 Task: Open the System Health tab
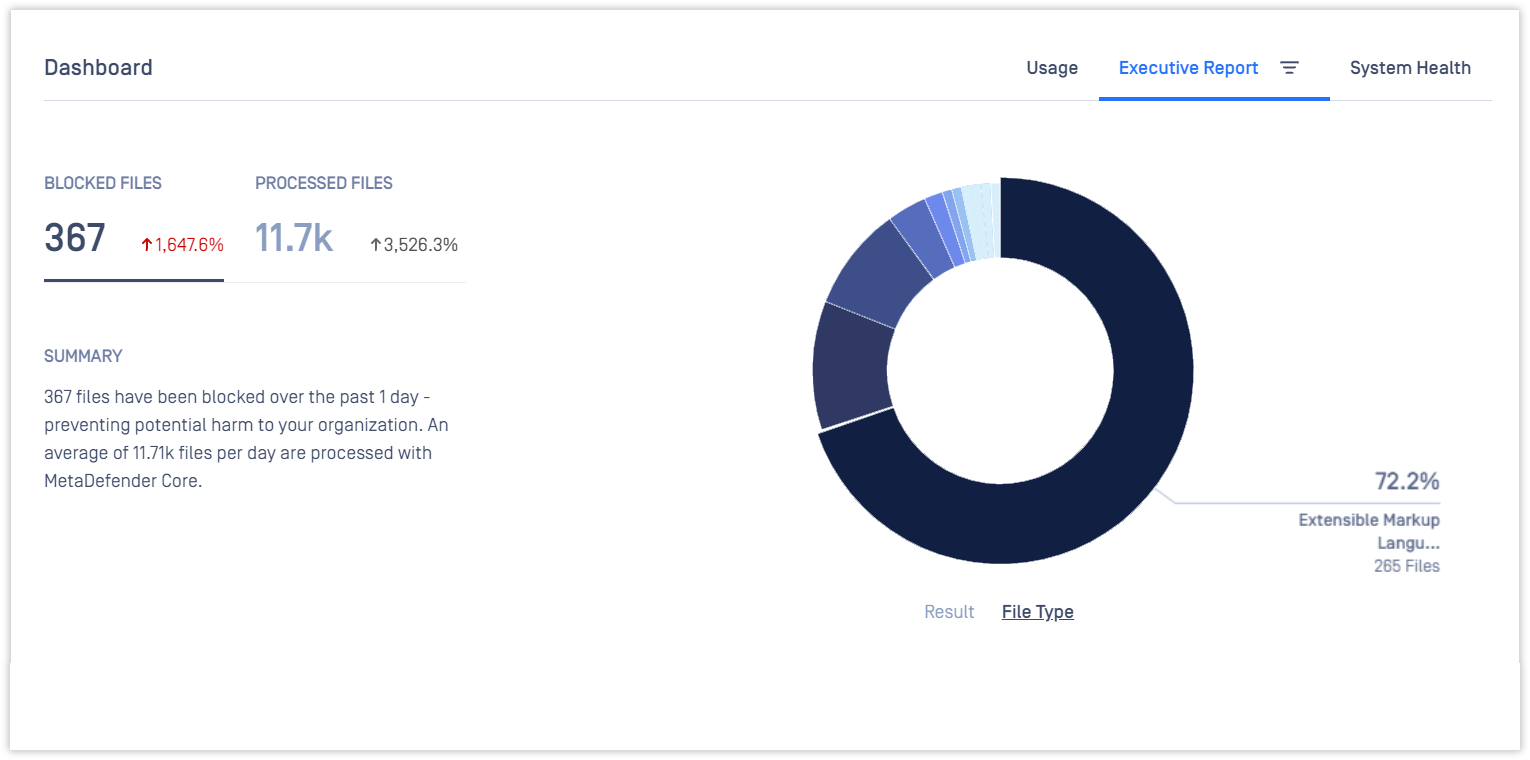pyautogui.click(x=1410, y=68)
